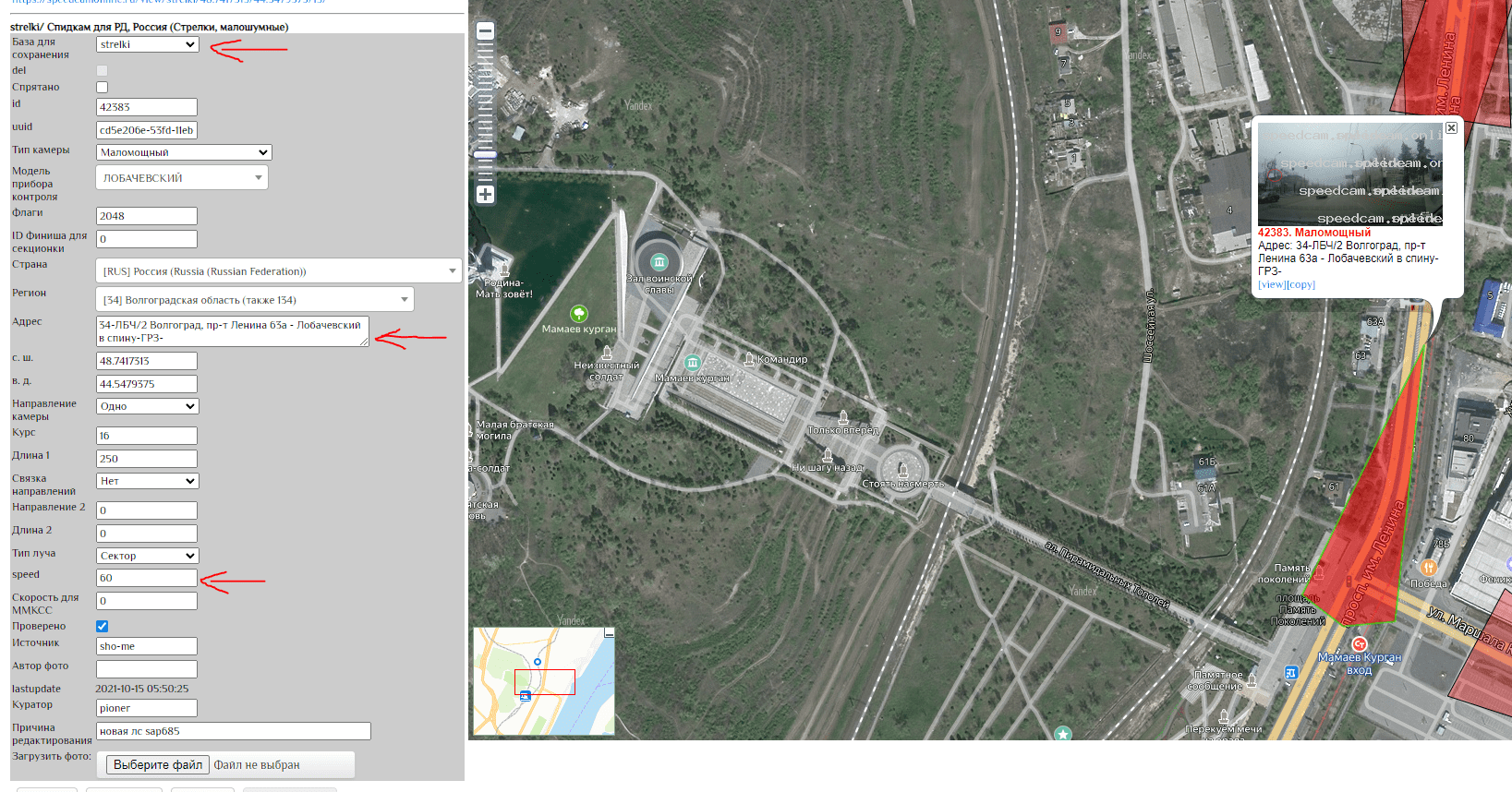Click the red Мамаев Курган station icon

(1359, 643)
